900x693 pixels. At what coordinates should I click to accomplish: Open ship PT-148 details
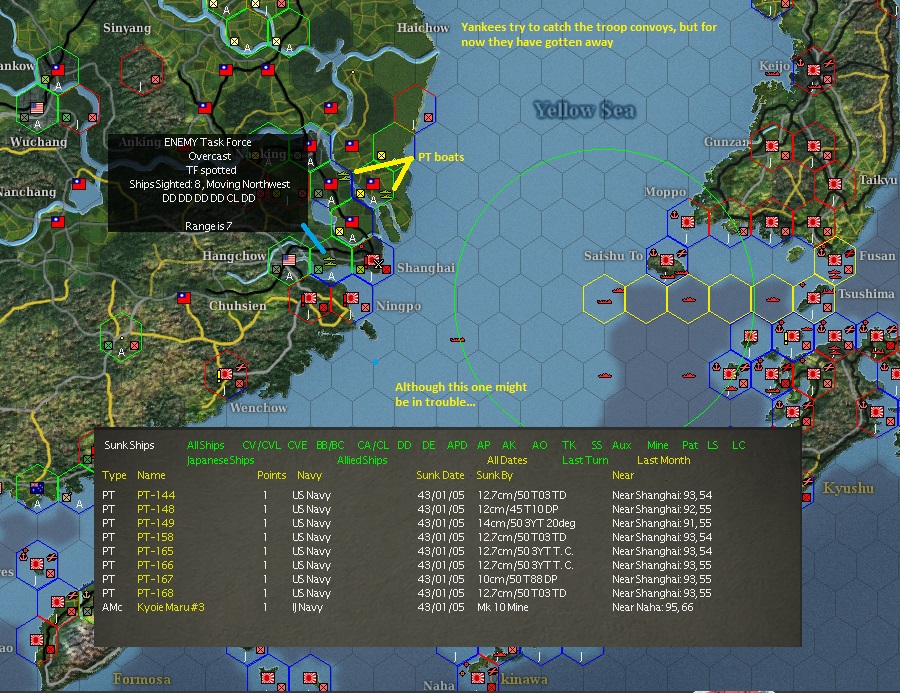pyautogui.click(x=156, y=509)
